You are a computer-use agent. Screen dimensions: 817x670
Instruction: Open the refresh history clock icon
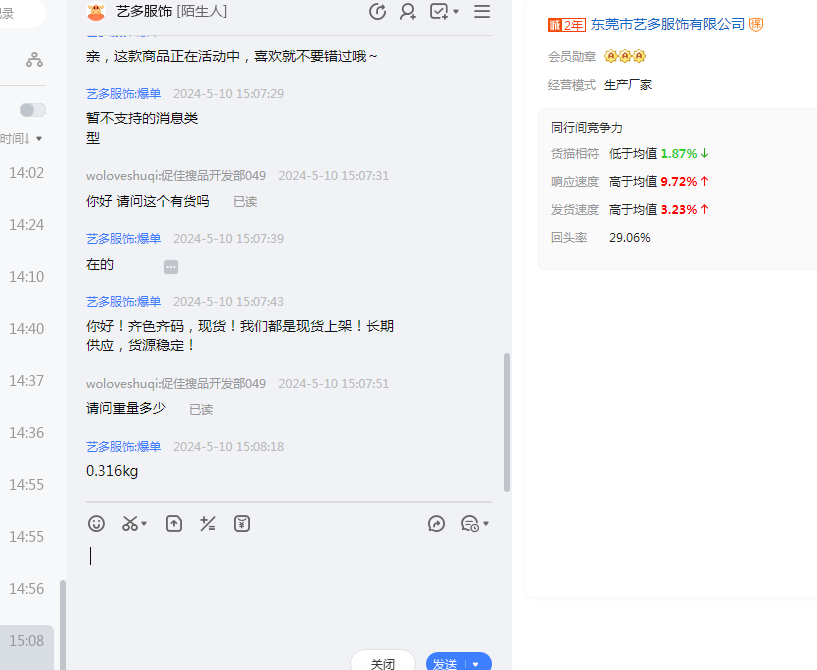point(377,12)
